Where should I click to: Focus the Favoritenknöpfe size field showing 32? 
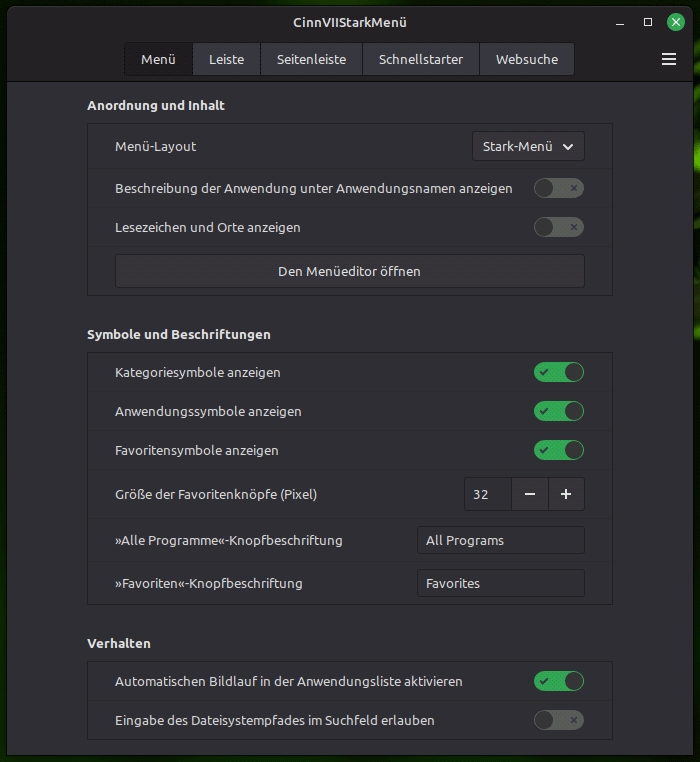(488, 494)
